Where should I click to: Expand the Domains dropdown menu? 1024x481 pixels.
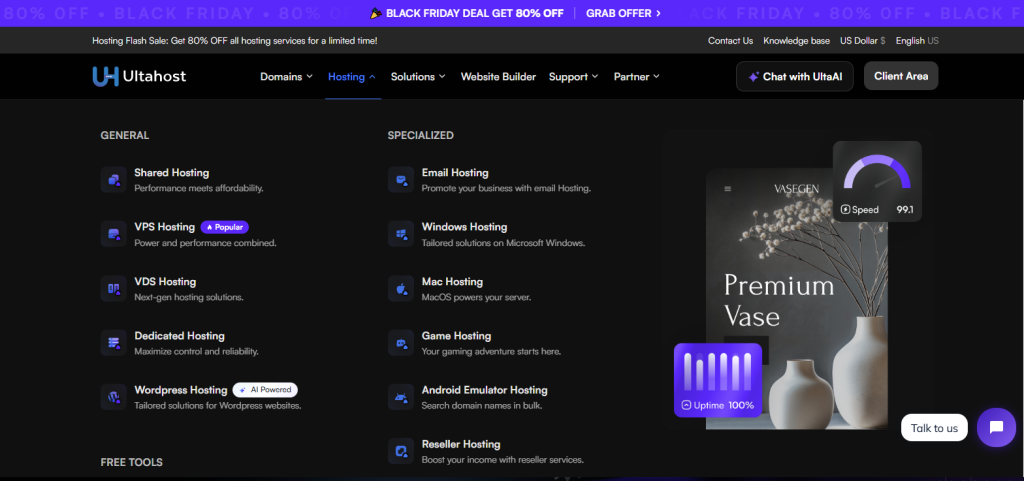287,76
